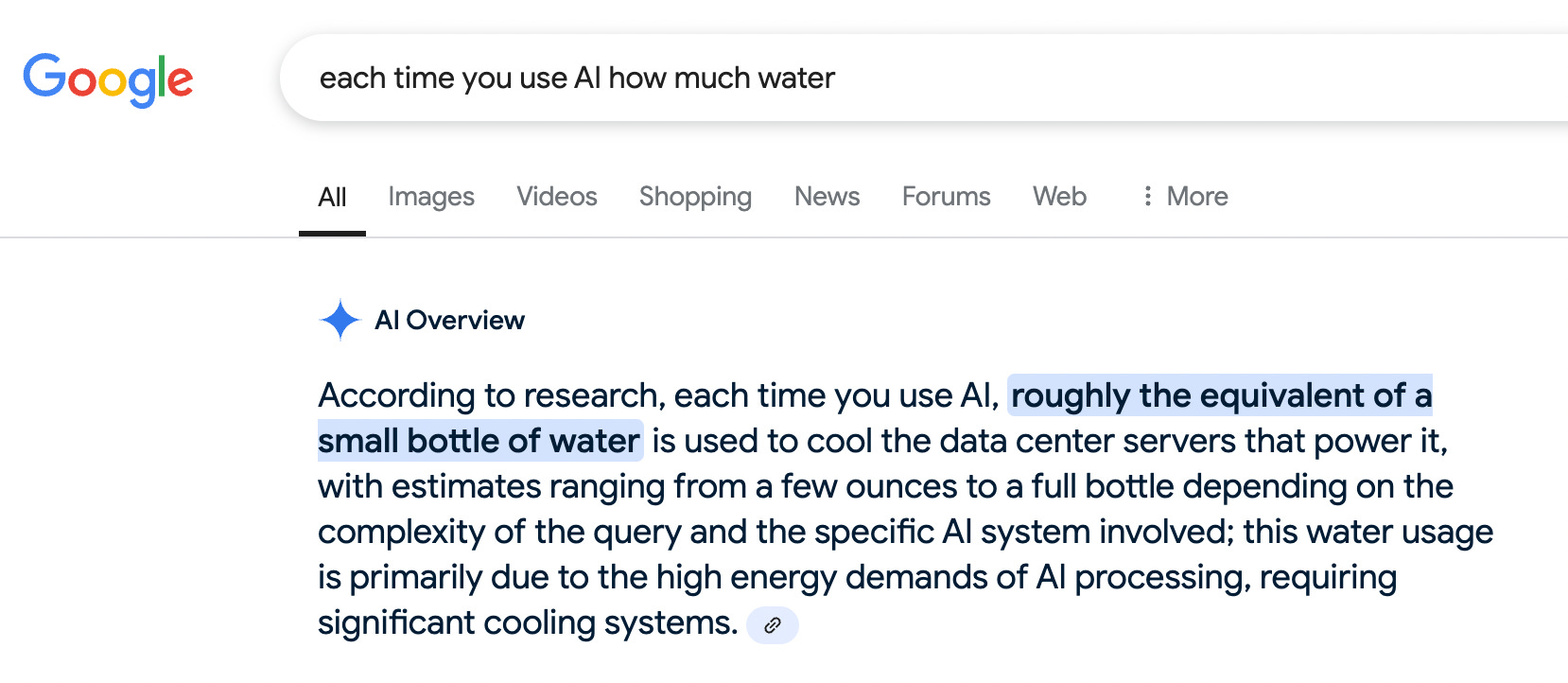Click the phrase 'significant cooling systems'
This screenshot has height=683, width=1568.
tap(525, 623)
